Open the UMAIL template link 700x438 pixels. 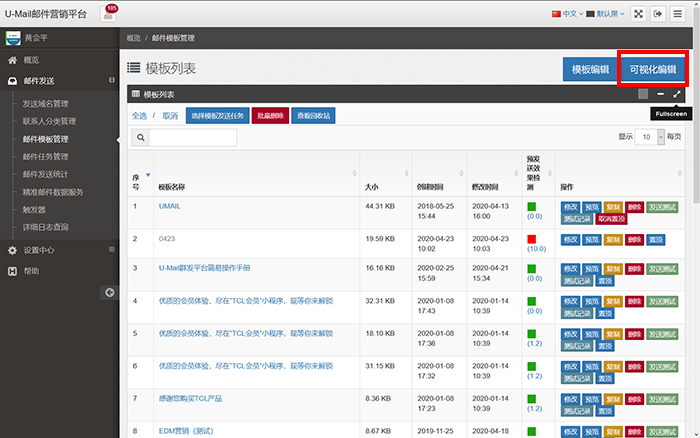click(169, 206)
